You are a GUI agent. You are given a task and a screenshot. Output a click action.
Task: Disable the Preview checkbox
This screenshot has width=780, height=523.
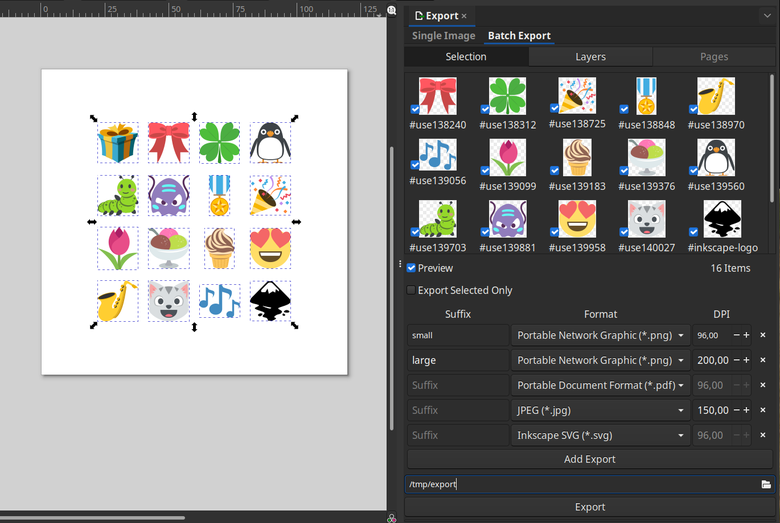click(411, 268)
